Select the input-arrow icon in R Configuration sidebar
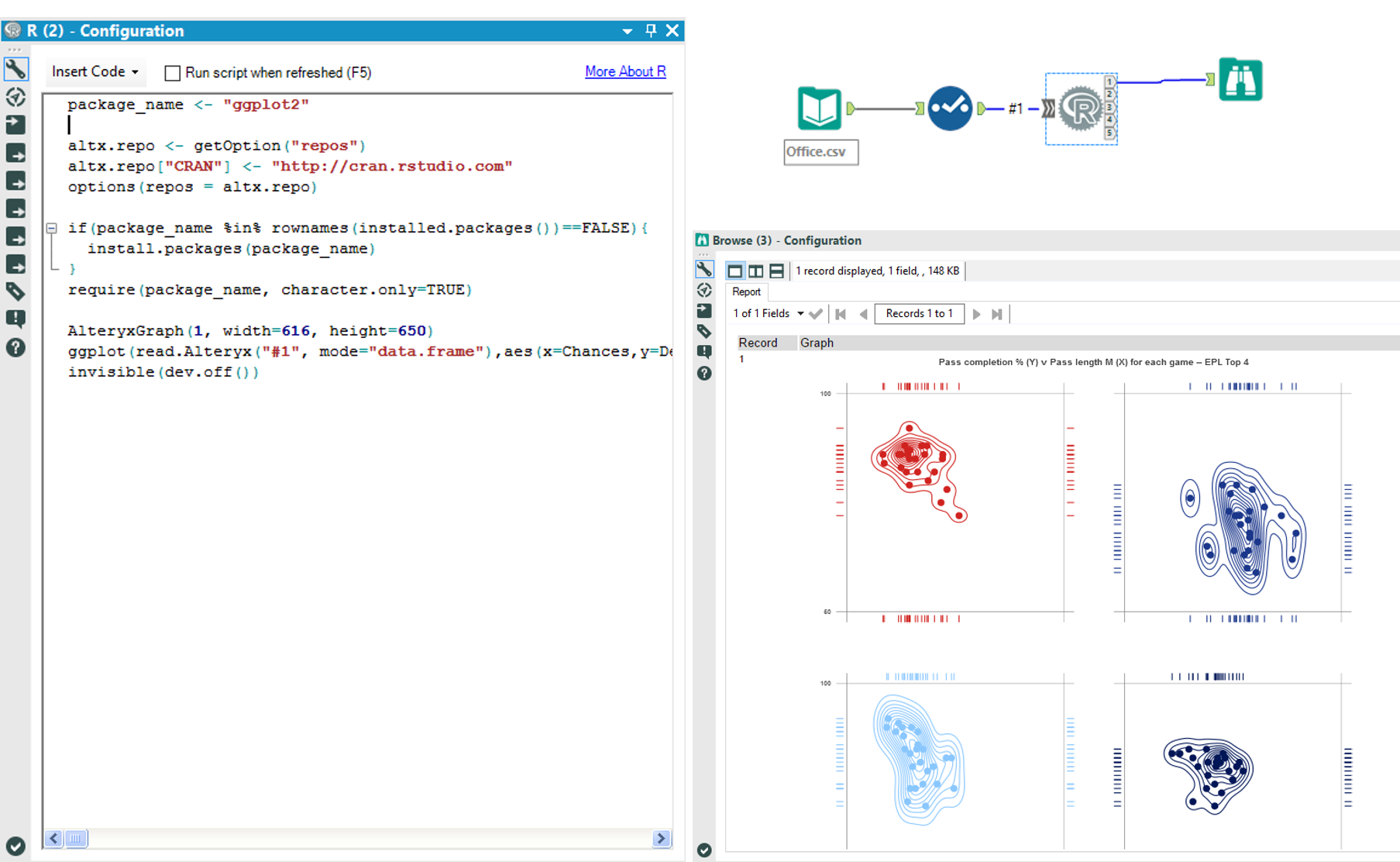 (15, 125)
